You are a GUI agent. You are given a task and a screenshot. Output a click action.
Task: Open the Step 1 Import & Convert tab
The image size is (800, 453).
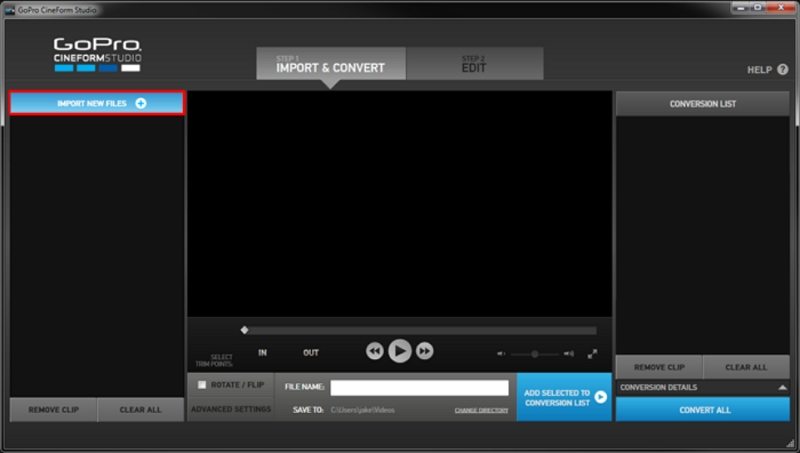331,64
